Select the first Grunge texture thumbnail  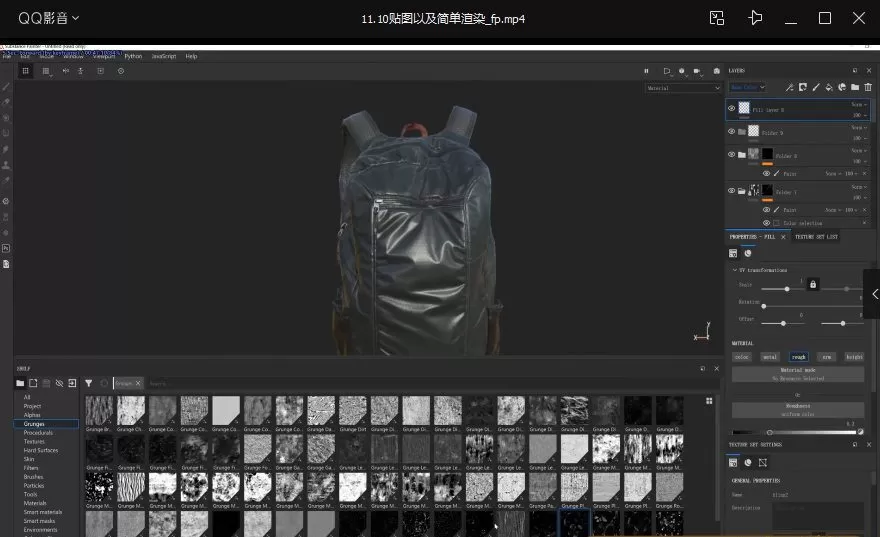pyautogui.click(x=99, y=411)
